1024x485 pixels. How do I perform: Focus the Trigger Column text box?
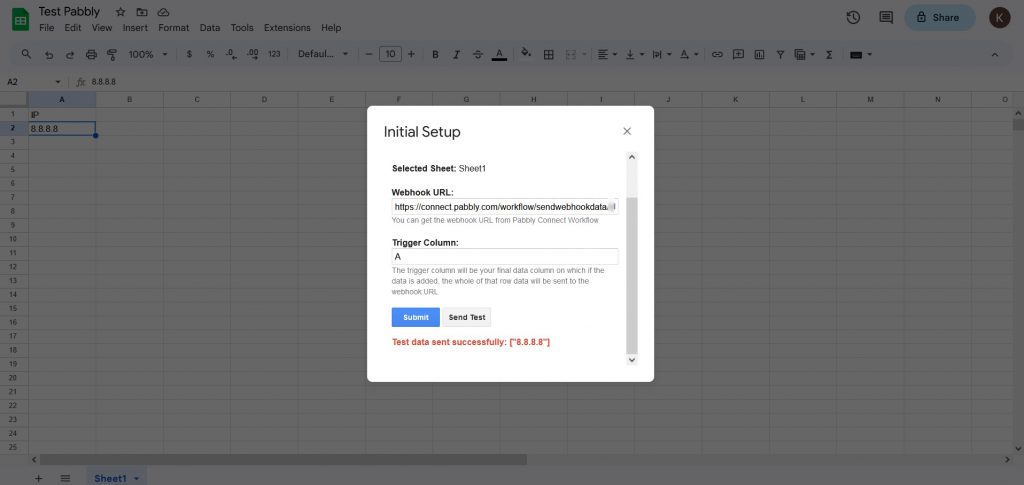click(x=504, y=257)
